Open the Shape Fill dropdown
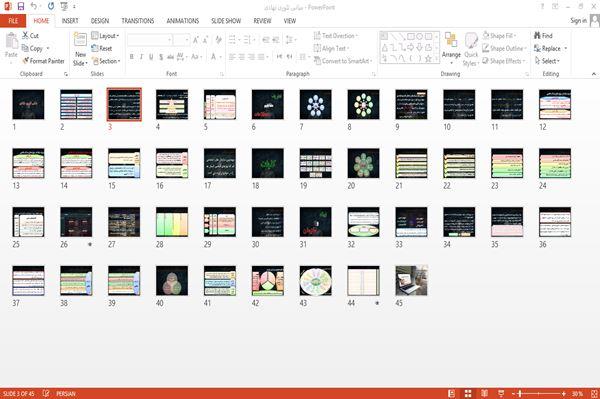Image resolution: width=600 pixels, height=399 pixels. (x=499, y=36)
